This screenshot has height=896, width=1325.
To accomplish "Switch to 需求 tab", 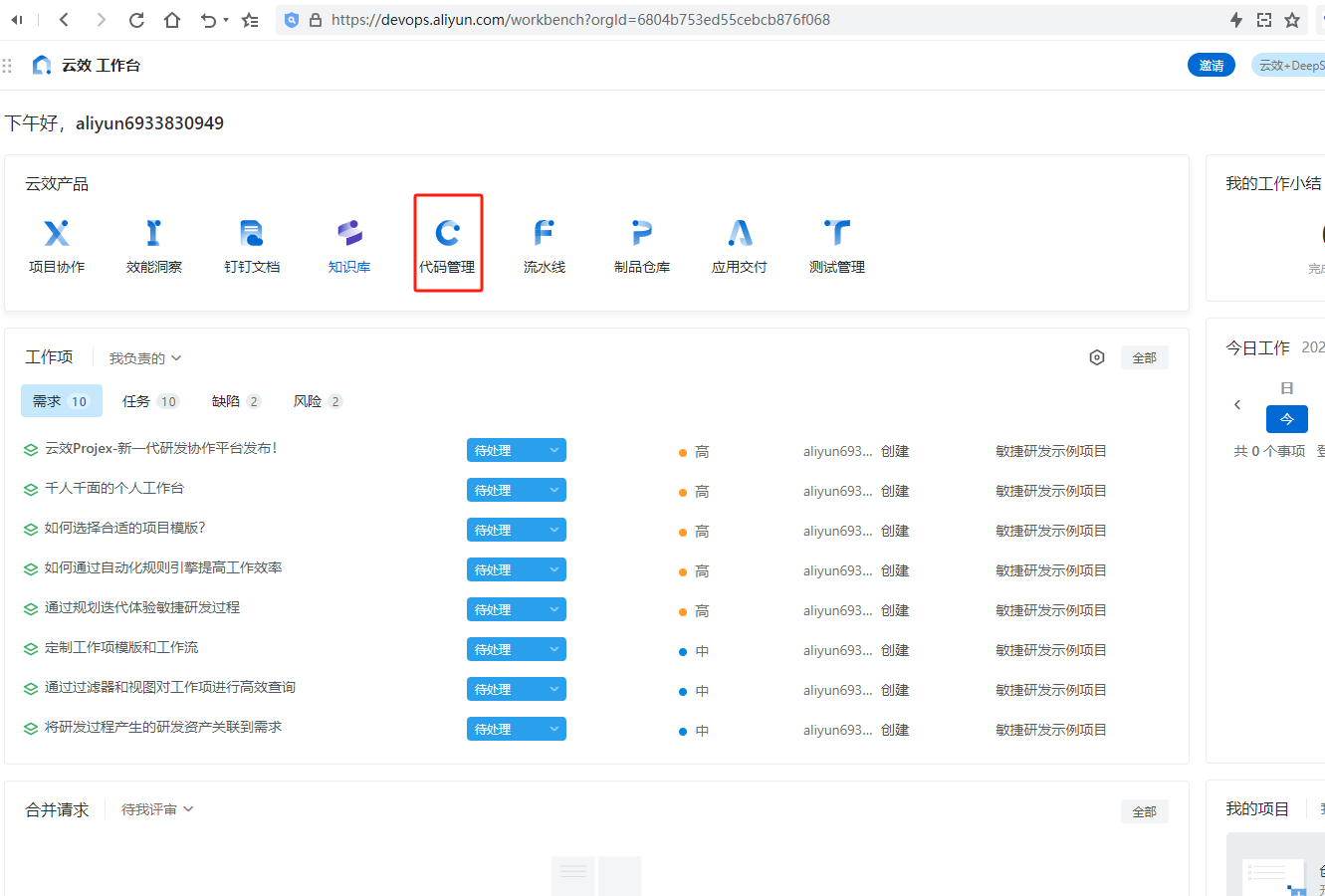I will (61, 401).
